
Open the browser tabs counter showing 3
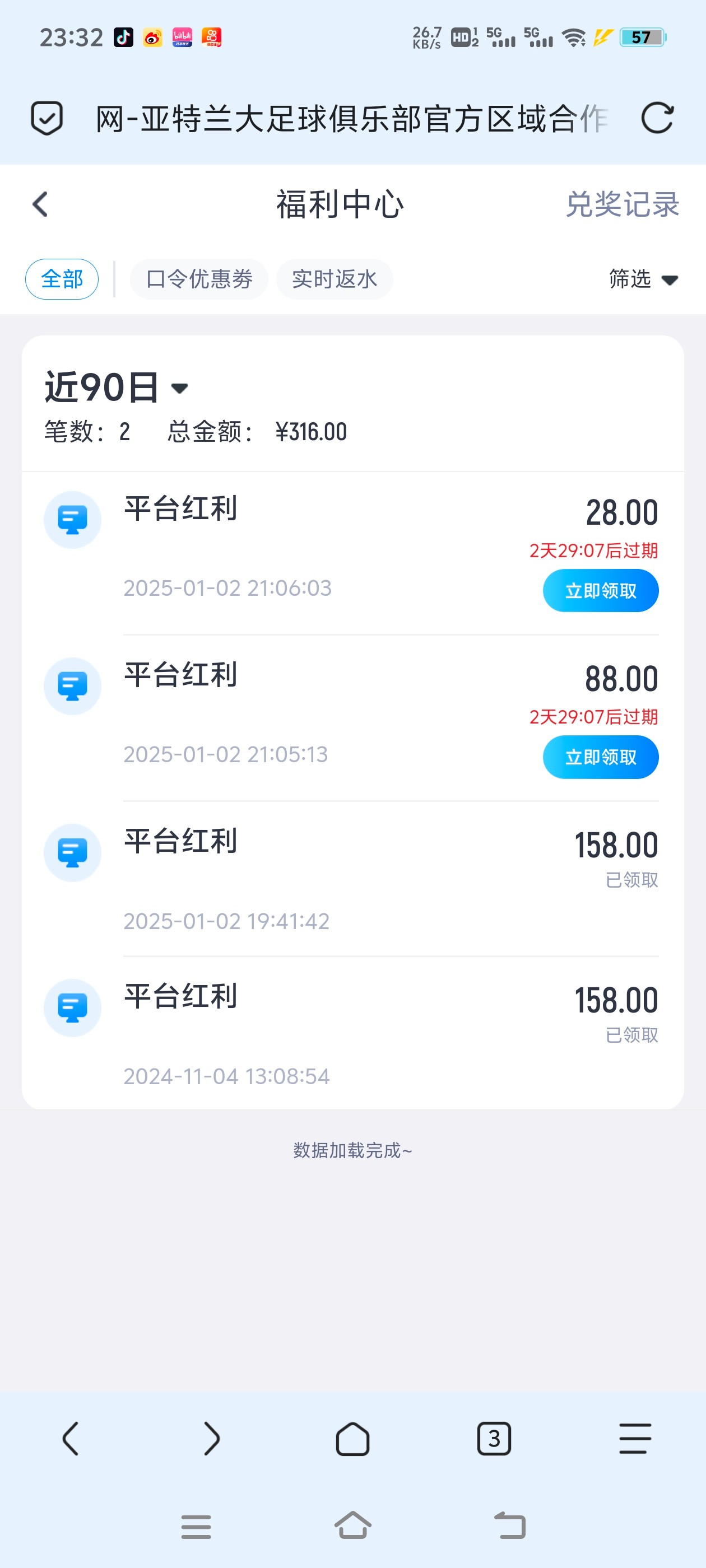pos(494,1439)
